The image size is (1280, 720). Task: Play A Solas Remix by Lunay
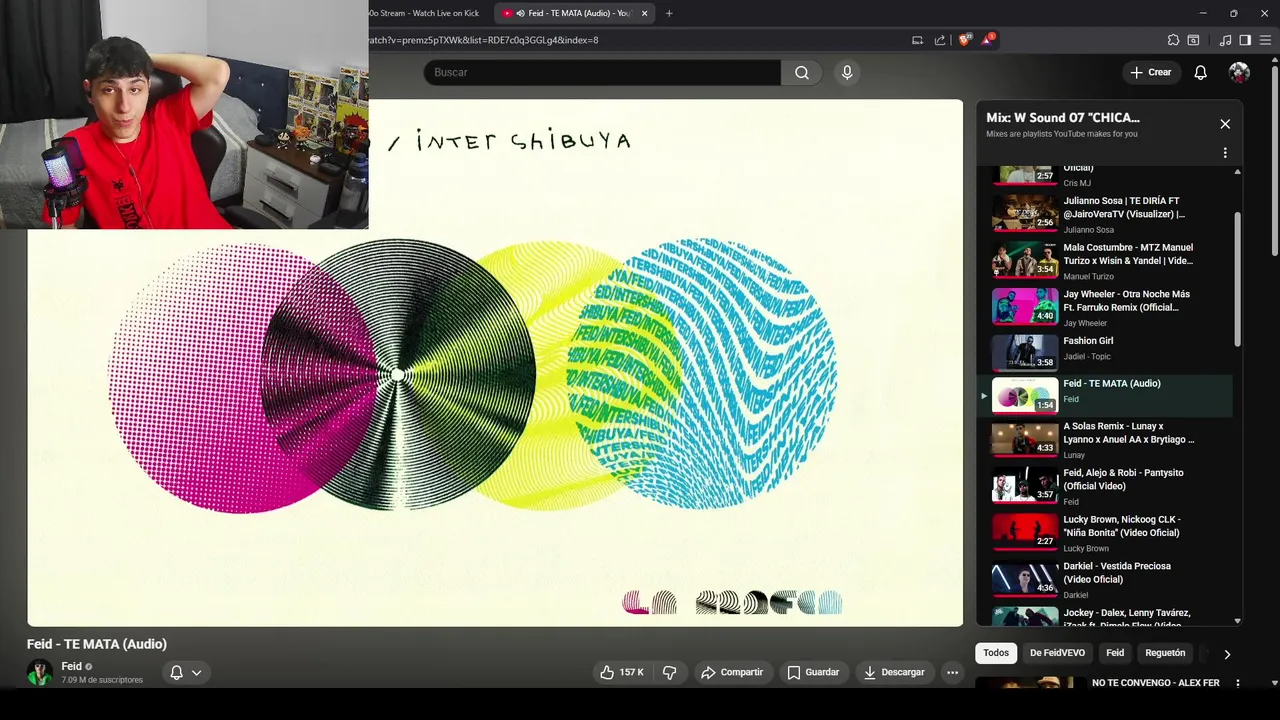[1104, 440]
